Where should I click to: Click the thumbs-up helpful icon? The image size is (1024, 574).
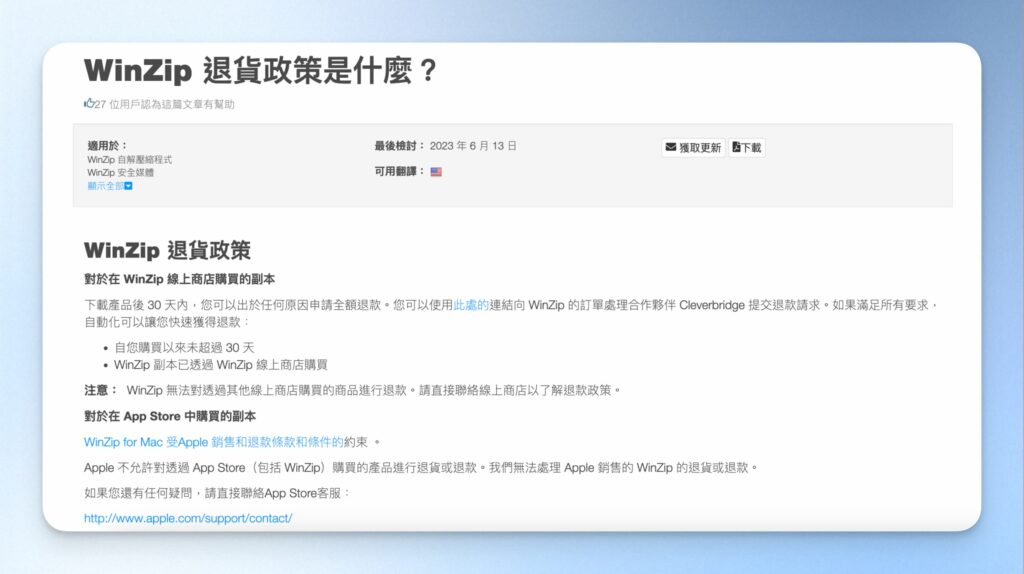89,103
